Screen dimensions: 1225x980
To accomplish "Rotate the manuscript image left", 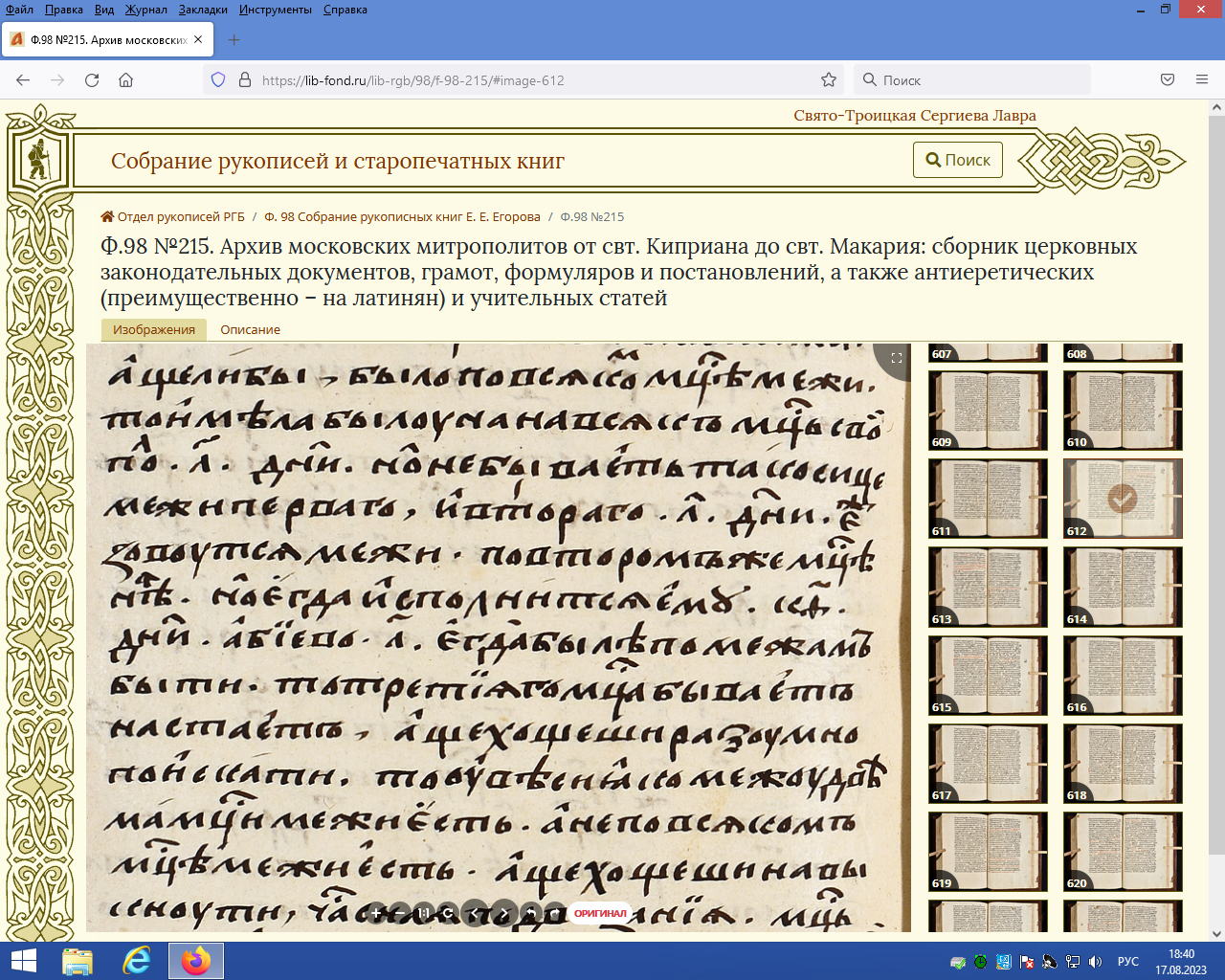I will tap(529, 913).
